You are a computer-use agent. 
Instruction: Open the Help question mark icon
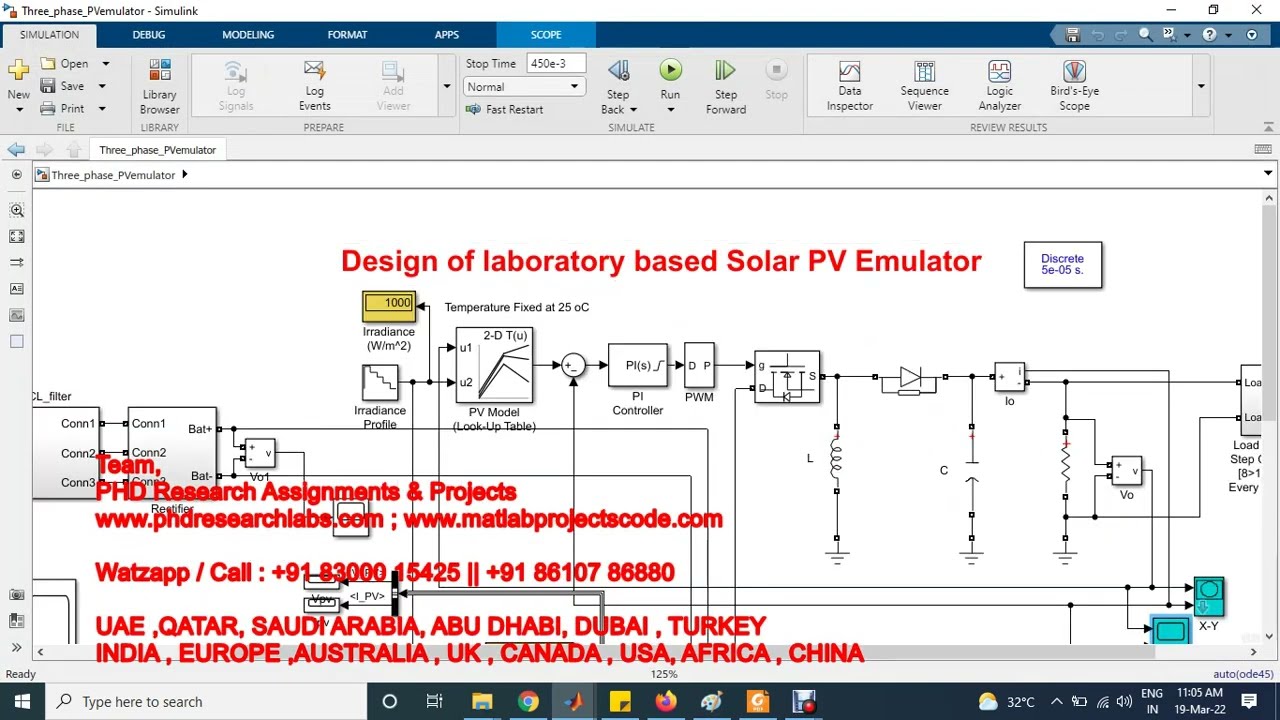tap(1209, 35)
